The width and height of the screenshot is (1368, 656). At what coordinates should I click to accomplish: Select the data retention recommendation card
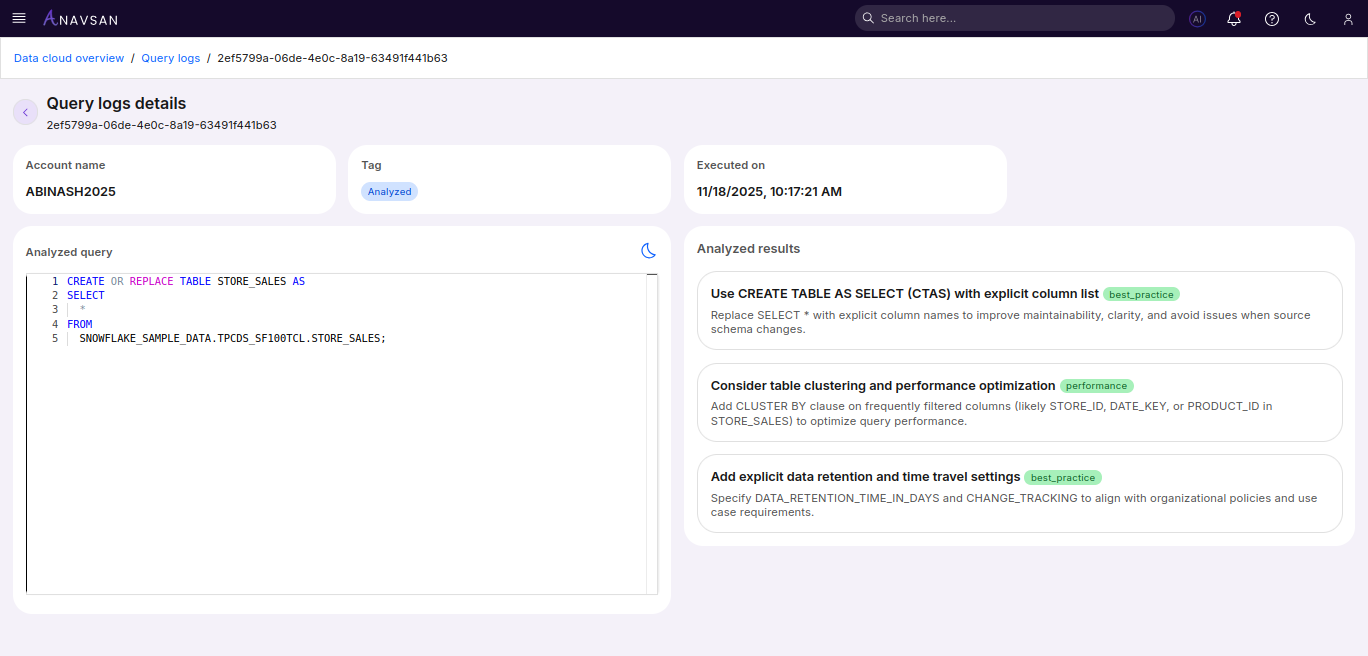point(1019,493)
